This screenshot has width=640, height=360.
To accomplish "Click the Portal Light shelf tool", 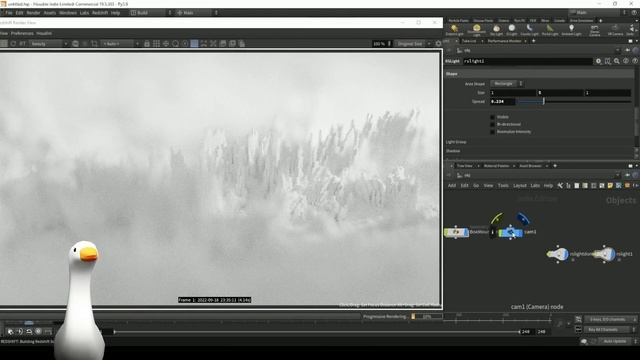I will click(550, 30).
